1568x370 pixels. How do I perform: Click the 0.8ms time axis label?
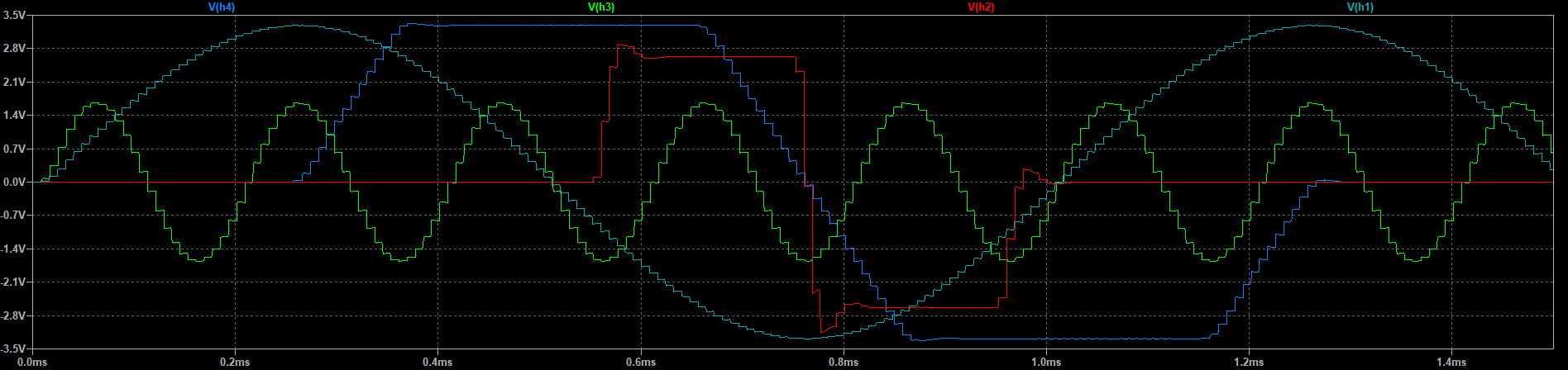point(844,362)
